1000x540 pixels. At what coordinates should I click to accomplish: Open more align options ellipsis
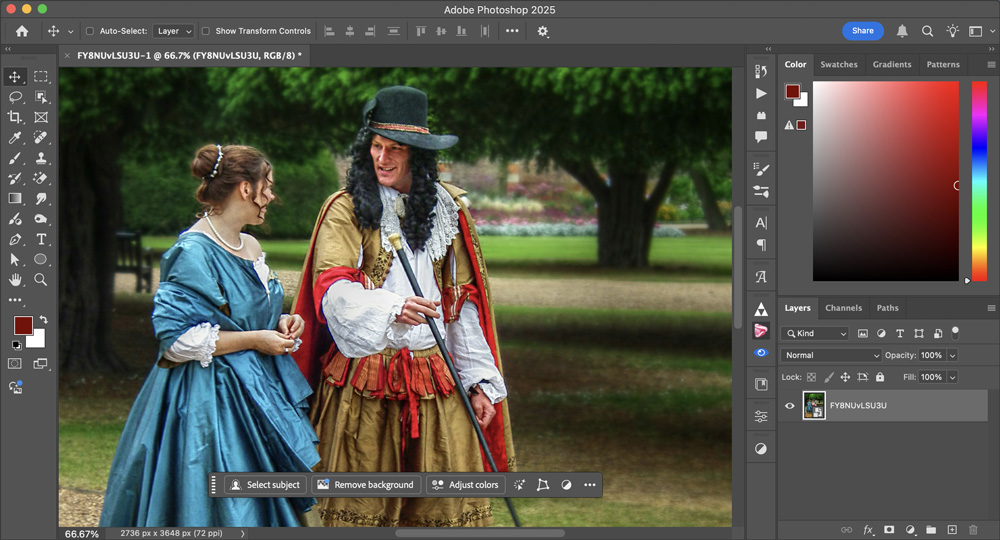[x=512, y=31]
